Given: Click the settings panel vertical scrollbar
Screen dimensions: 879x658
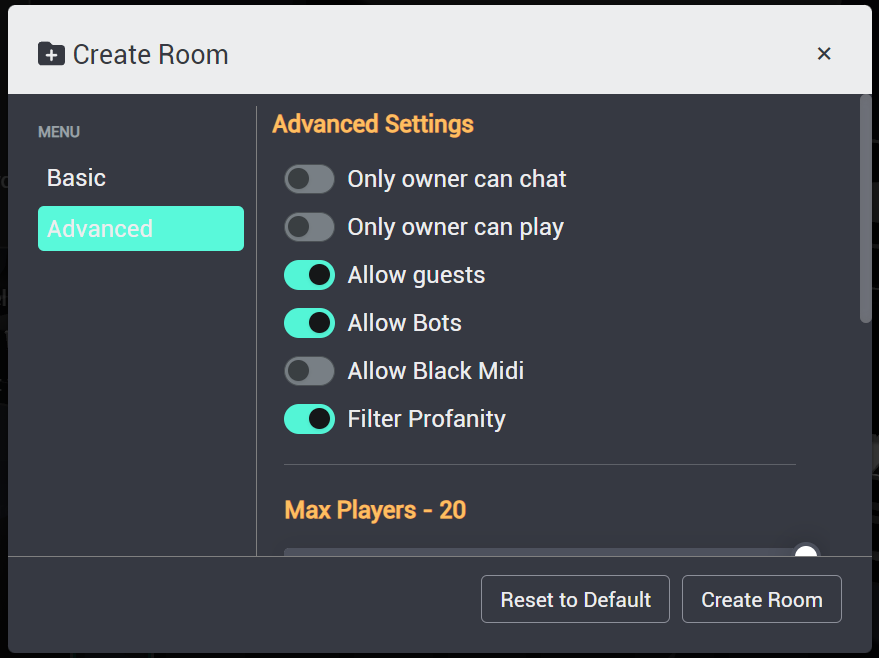Looking at the screenshot, I should point(866,209).
